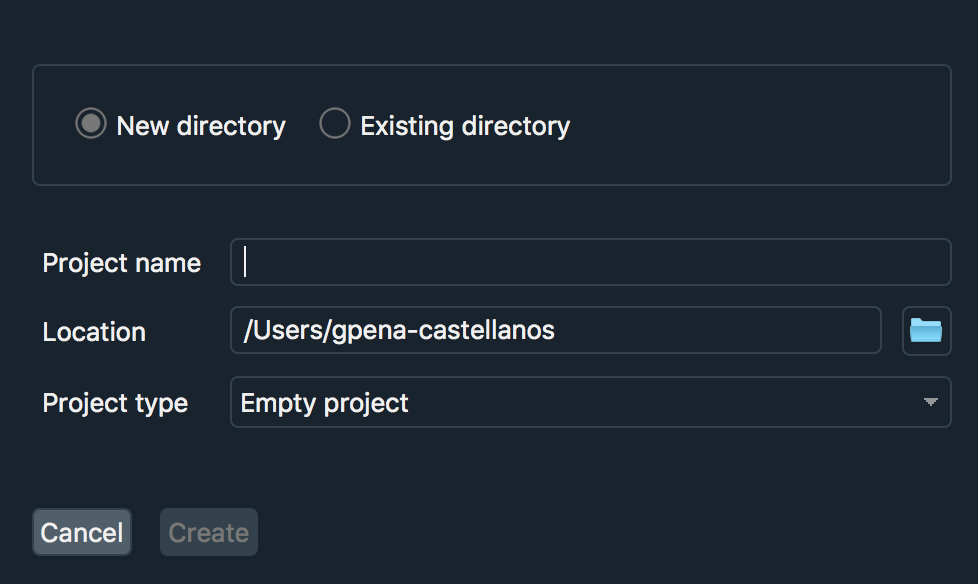Click the /Users/gpena-castellanos path text
The width and height of the screenshot is (978, 584).
tap(399, 331)
